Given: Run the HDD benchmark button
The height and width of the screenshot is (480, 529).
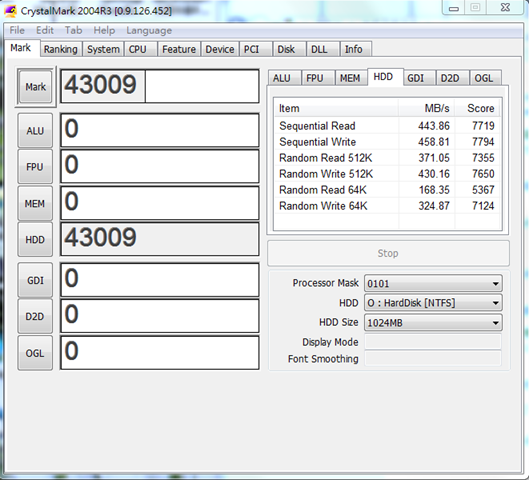Looking at the screenshot, I should 35,239.
